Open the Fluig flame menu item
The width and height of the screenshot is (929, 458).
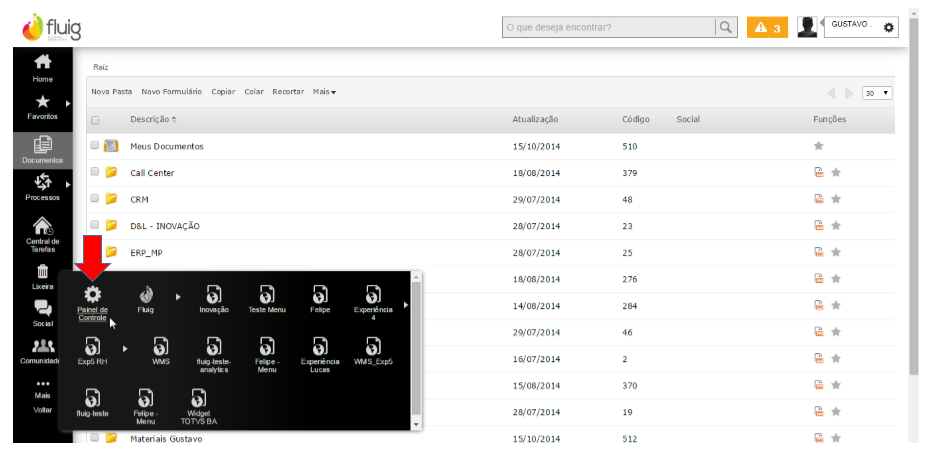[146, 294]
